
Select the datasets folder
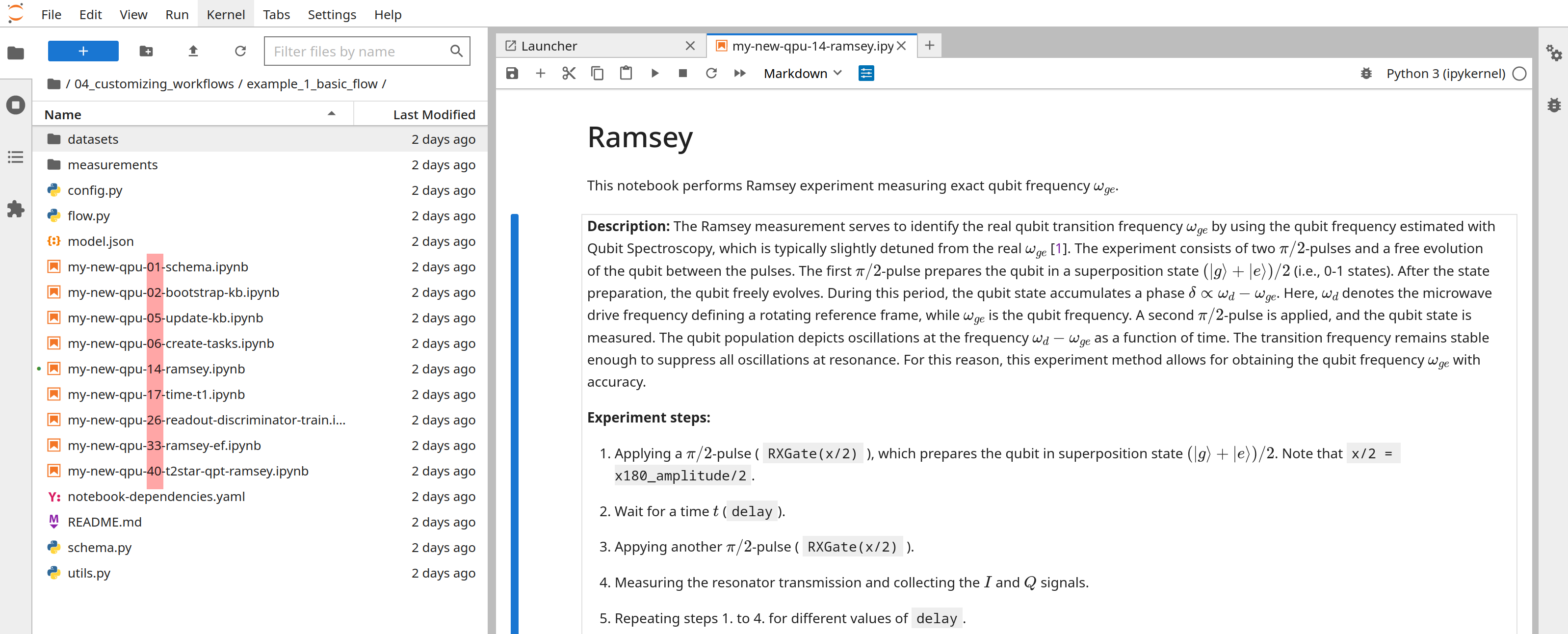coord(260,139)
